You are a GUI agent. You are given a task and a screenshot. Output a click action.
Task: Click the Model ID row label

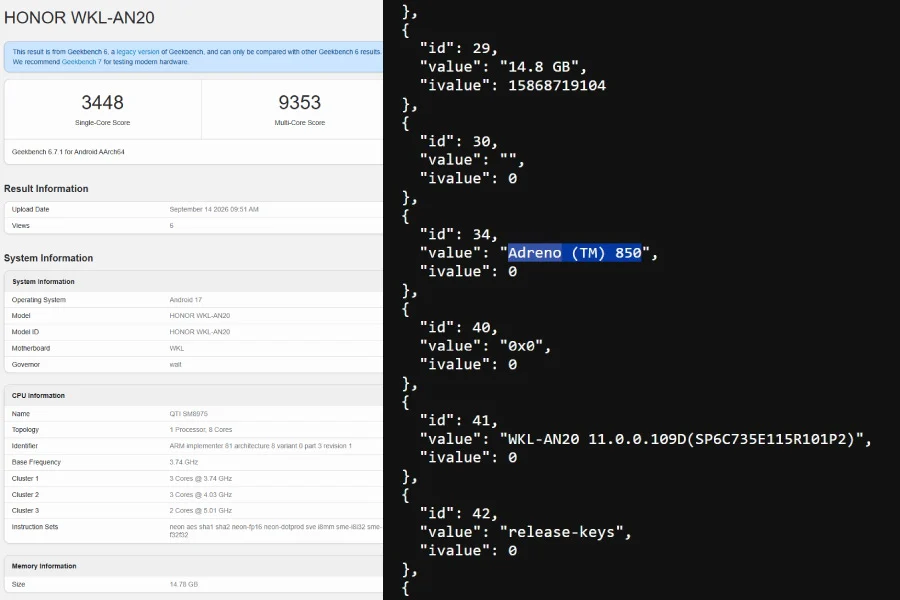(x=25, y=332)
